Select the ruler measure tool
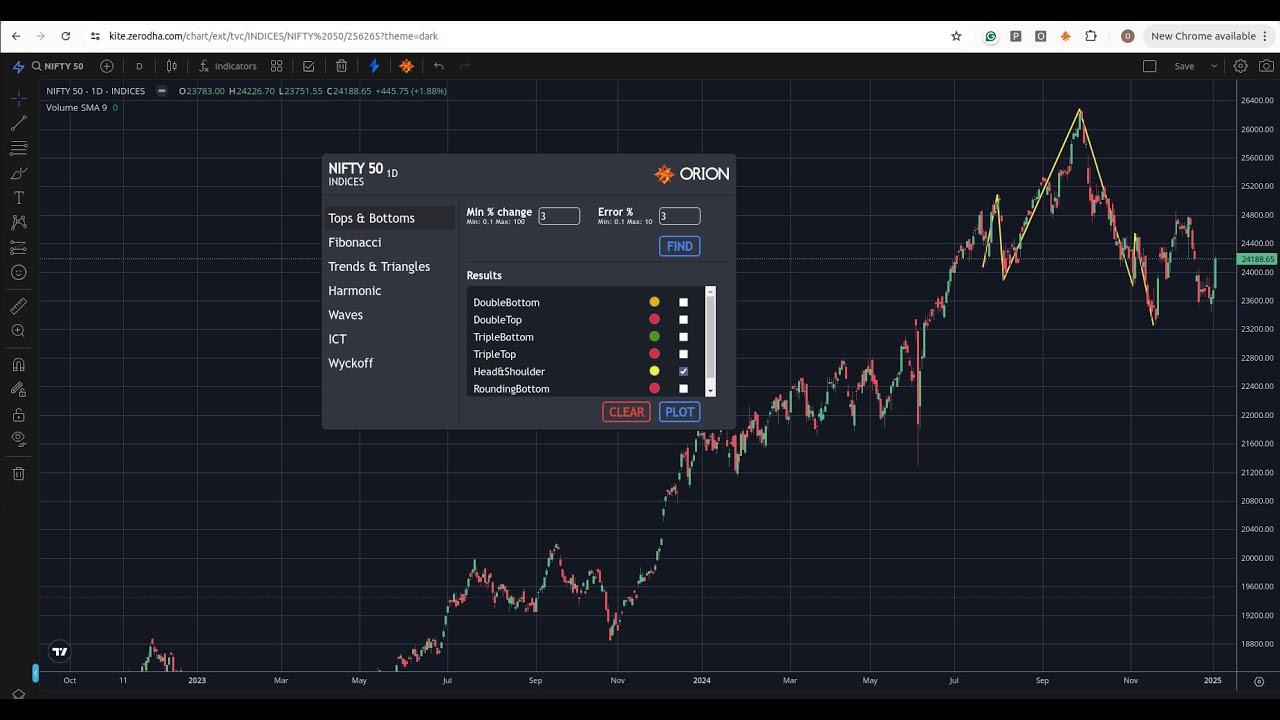 pyautogui.click(x=18, y=306)
